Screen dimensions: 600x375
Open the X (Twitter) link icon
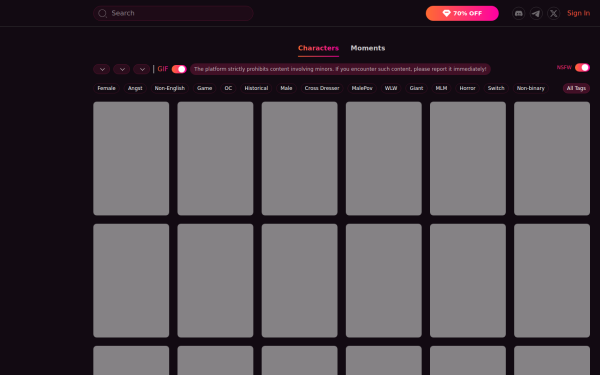pos(553,13)
